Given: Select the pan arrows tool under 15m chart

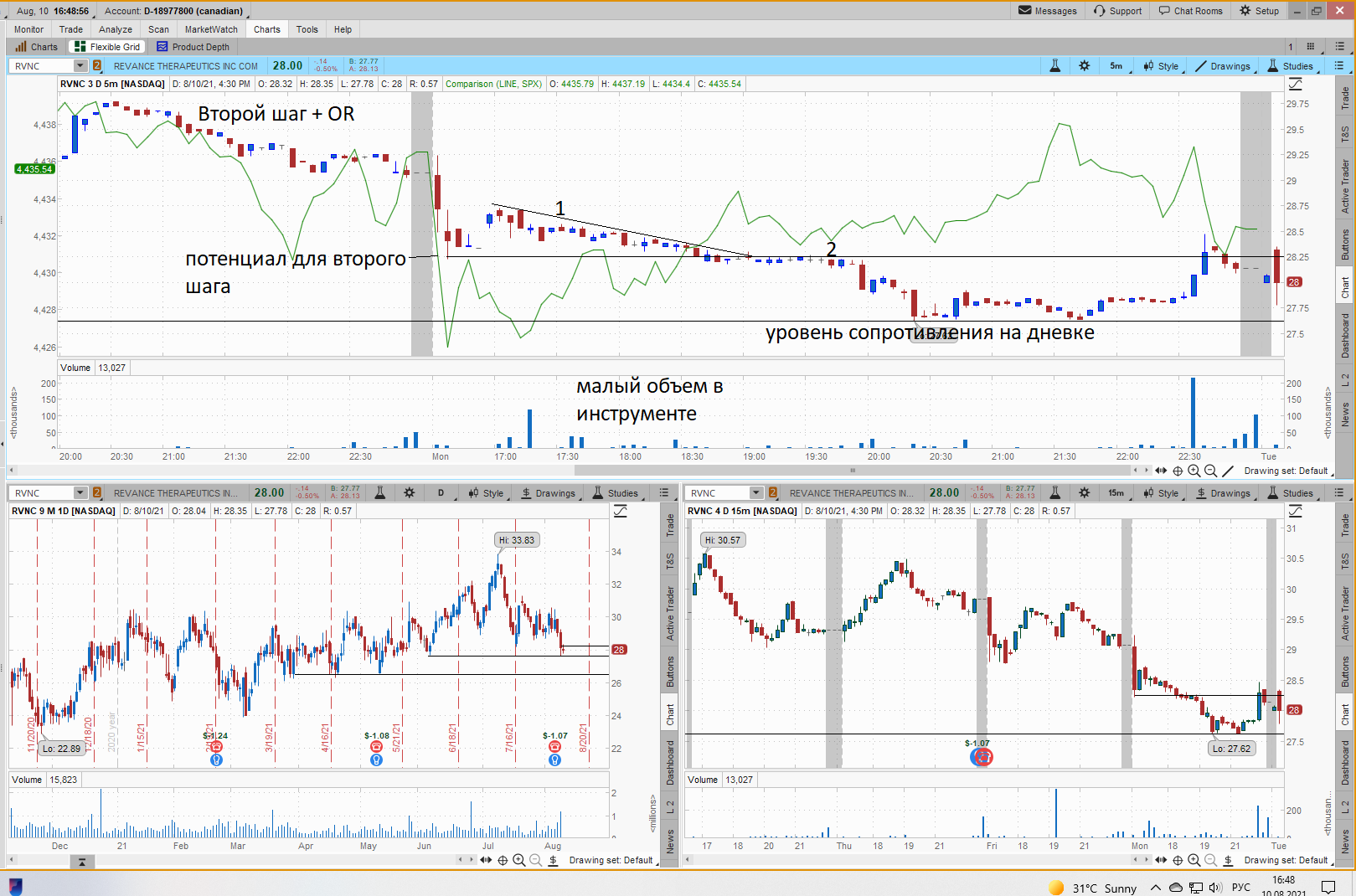Looking at the screenshot, I should point(1161,860).
